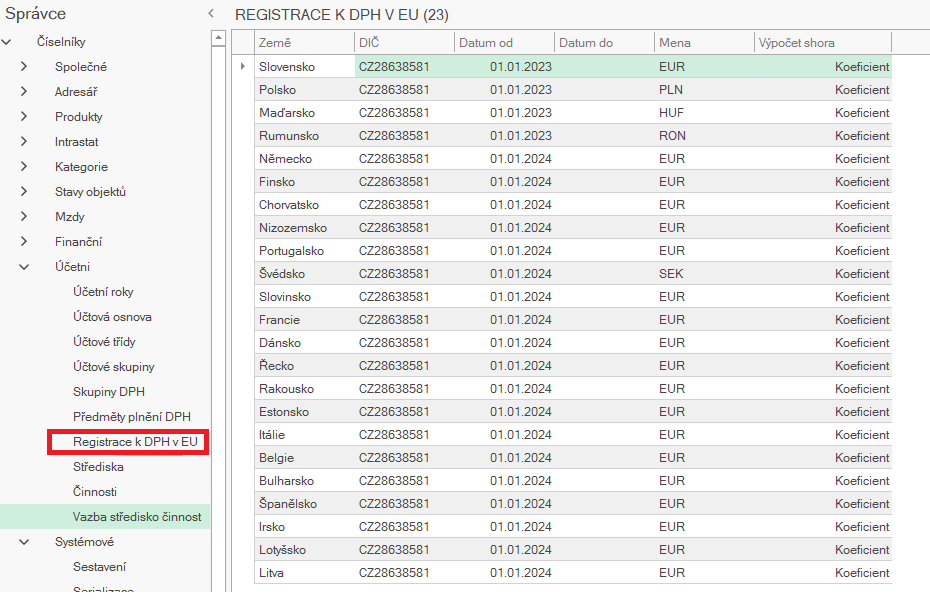The image size is (930, 601).
Task: Open Účtové třídy list
Action: [104, 342]
